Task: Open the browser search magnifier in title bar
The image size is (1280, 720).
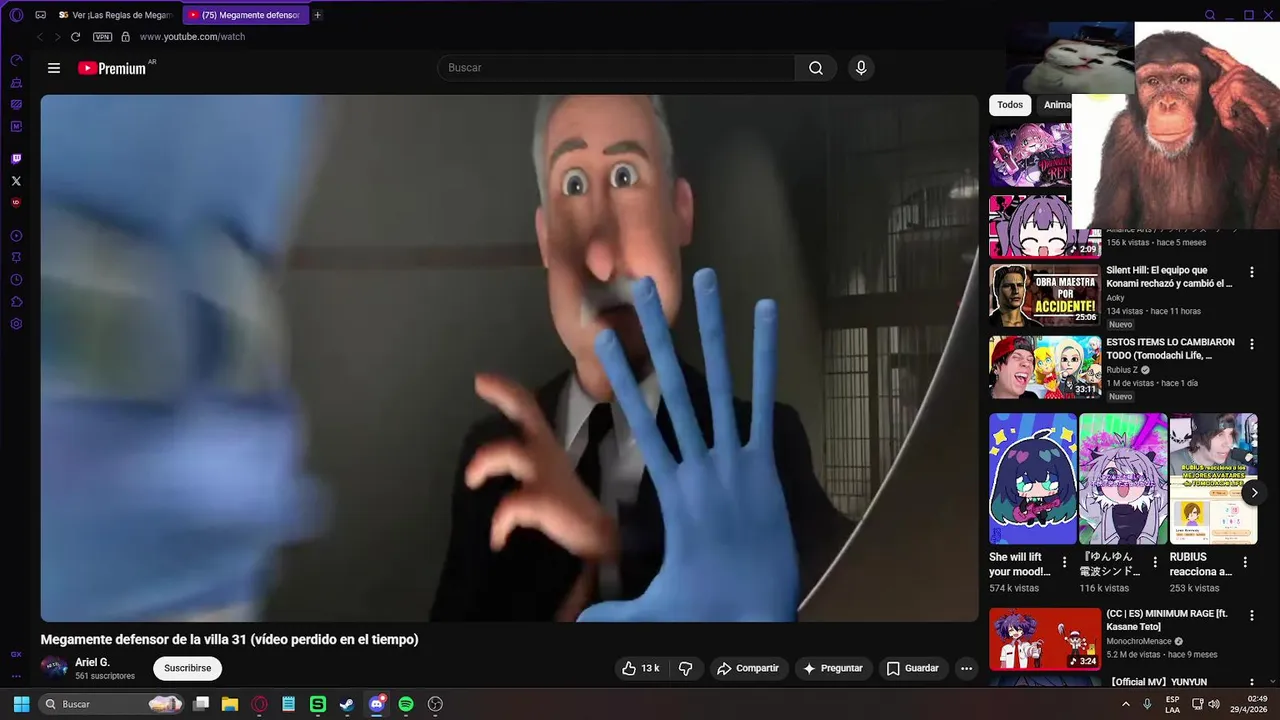Action: (1210, 15)
